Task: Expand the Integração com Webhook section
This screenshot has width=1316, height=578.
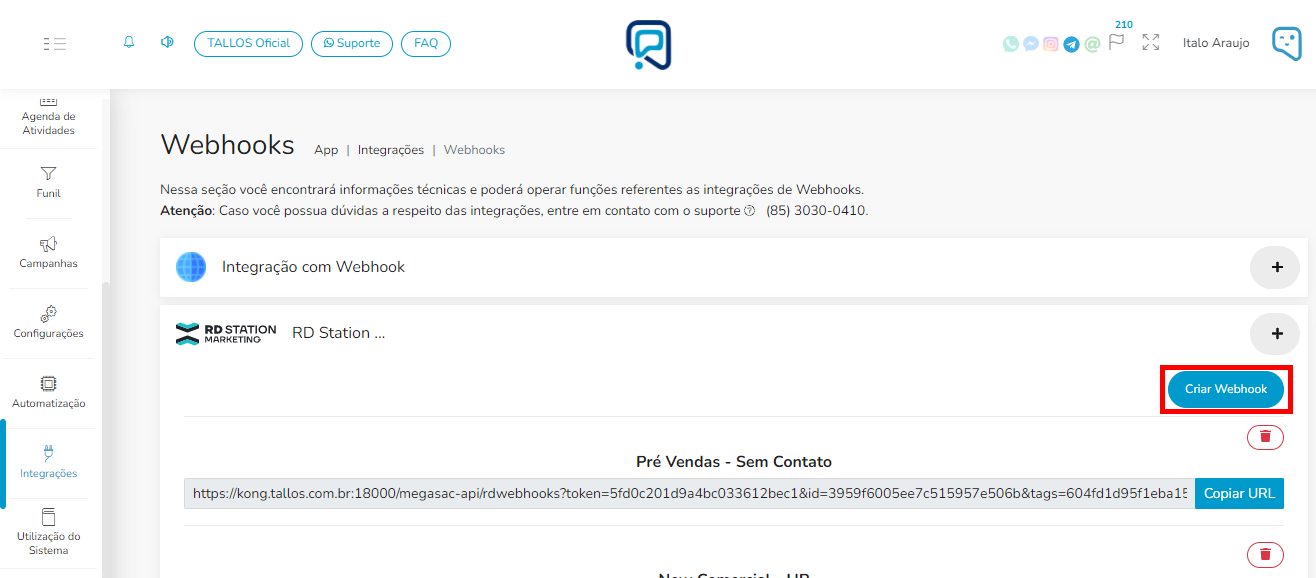Action: coord(1275,267)
